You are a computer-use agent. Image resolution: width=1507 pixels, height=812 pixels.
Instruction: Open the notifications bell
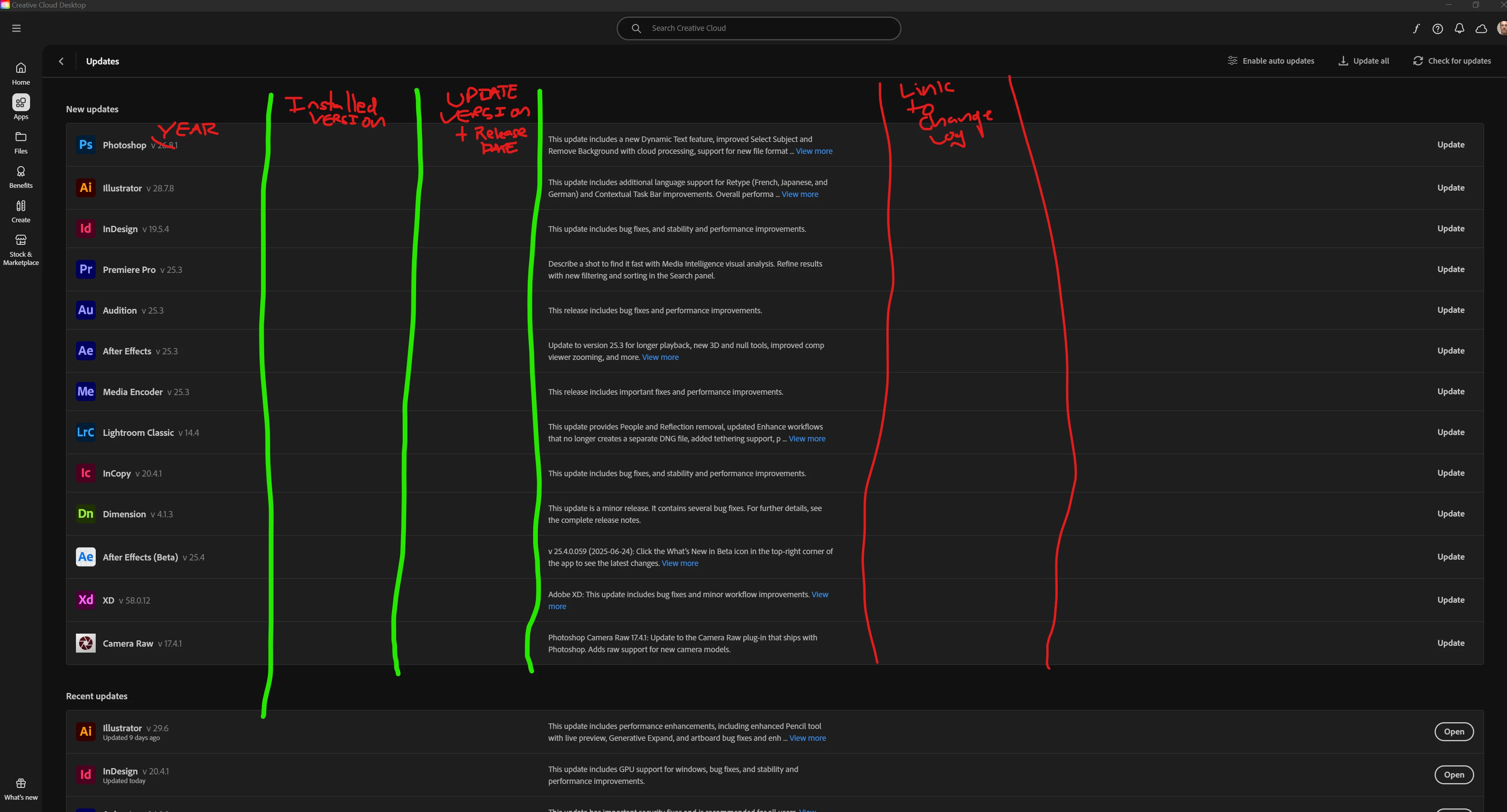[x=1459, y=28]
